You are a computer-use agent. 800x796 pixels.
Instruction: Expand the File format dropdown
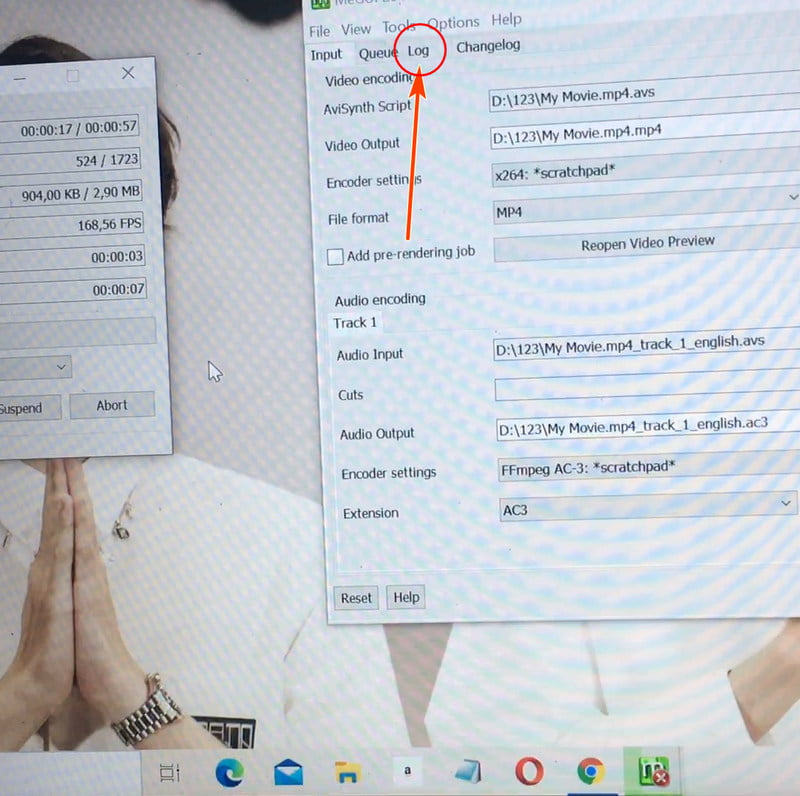click(x=793, y=197)
